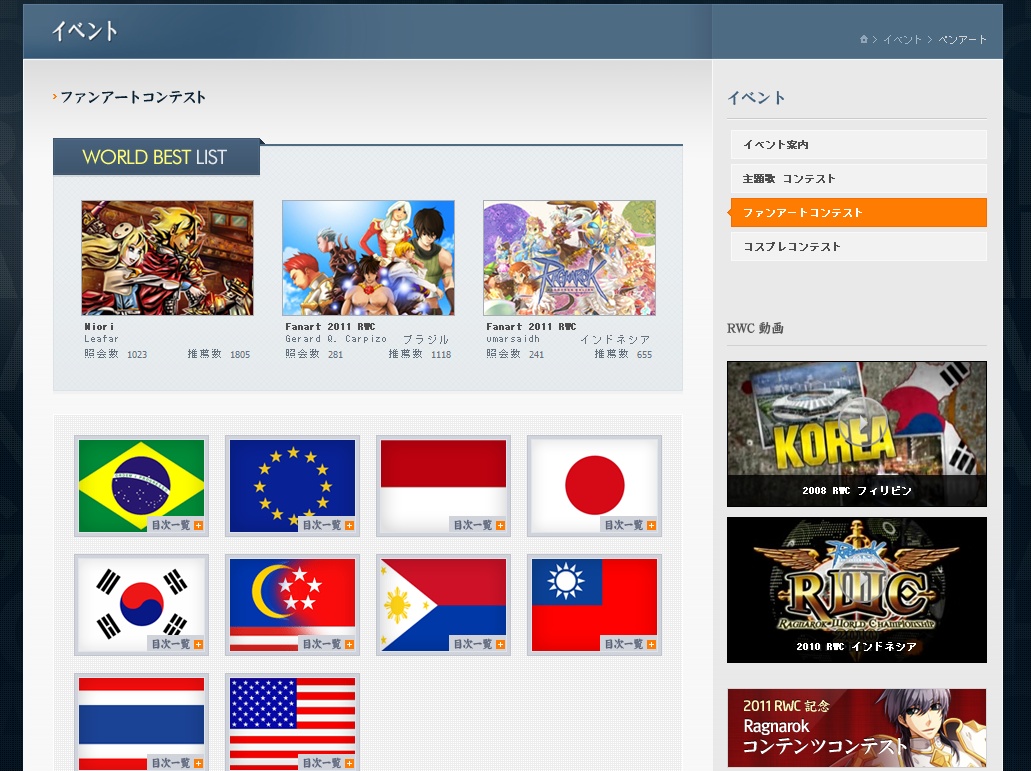Open 目次一覧 on the Malaysia-Singapore flag
Screen dimensions: 1031x771
coord(327,644)
